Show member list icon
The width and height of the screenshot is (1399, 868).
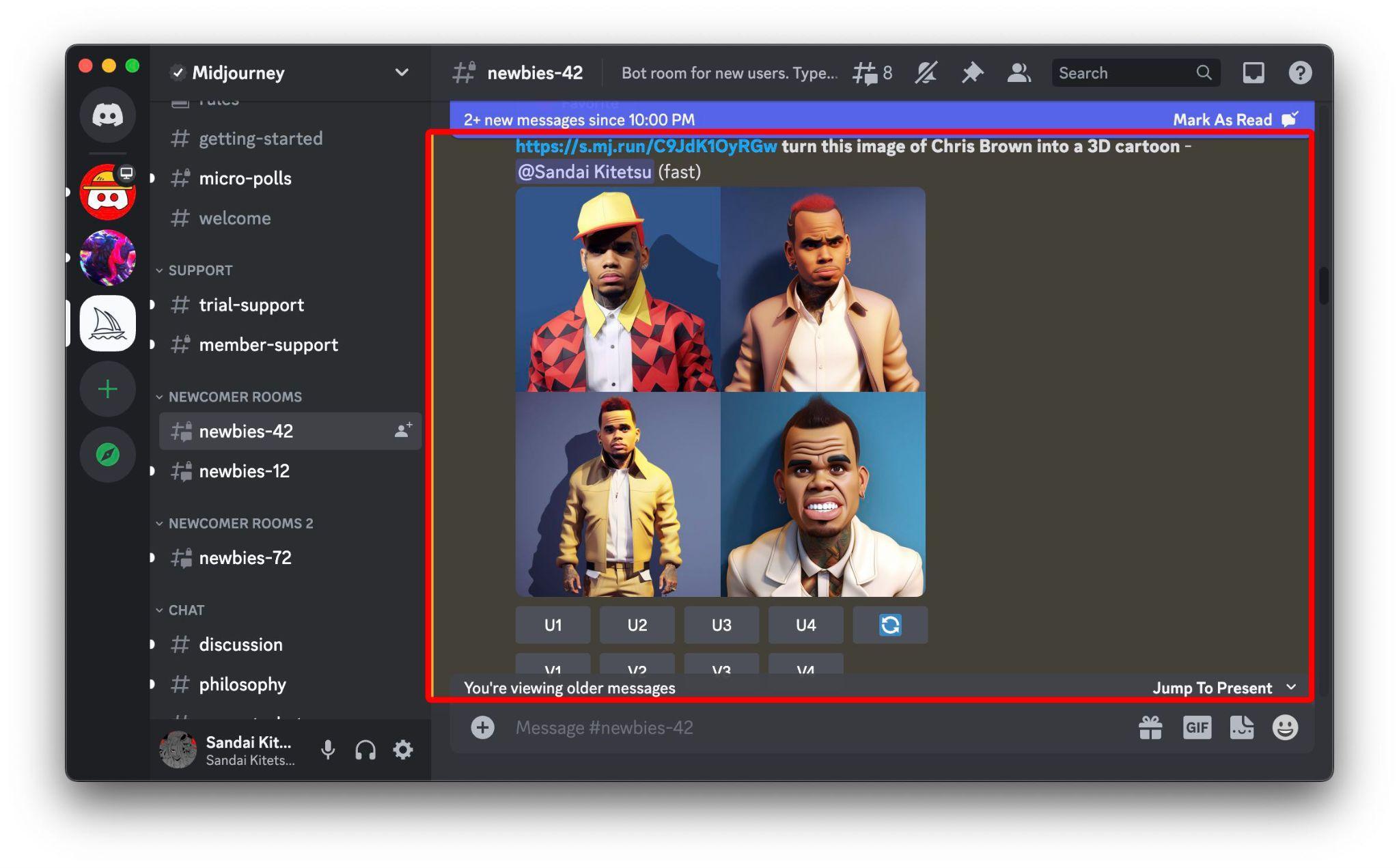1019,73
